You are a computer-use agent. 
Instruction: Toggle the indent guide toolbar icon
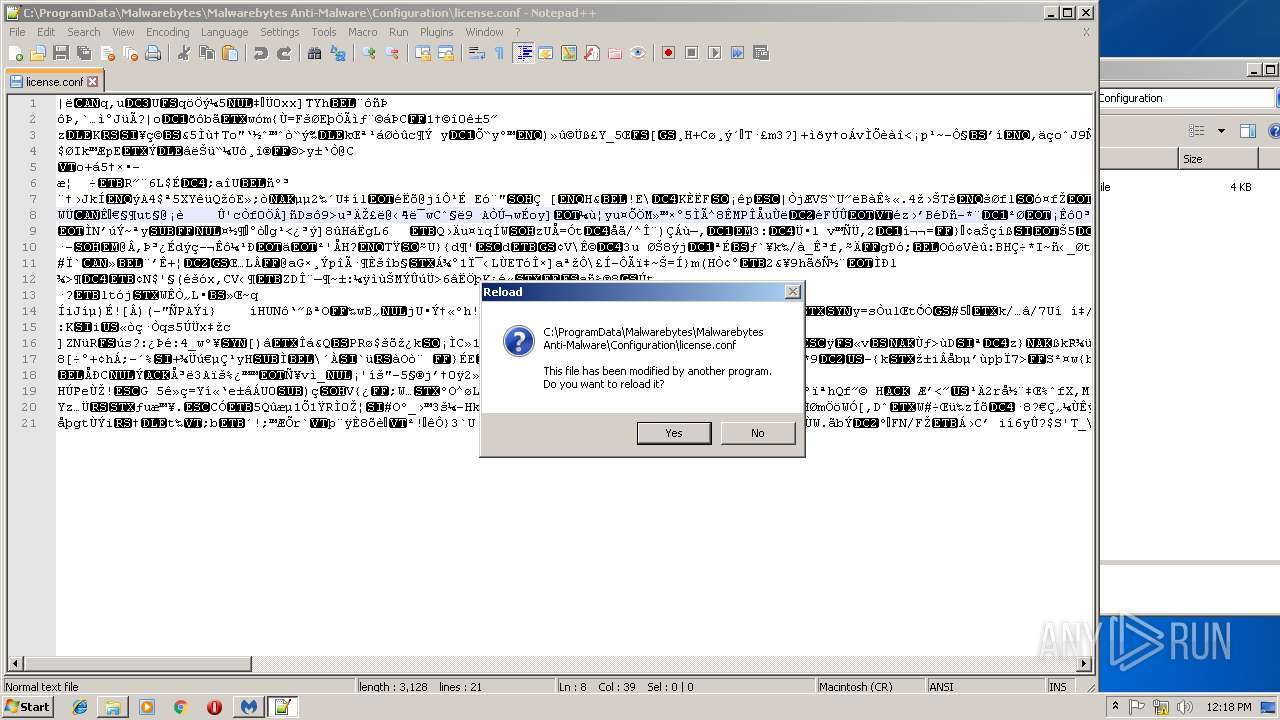[x=523, y=53]
